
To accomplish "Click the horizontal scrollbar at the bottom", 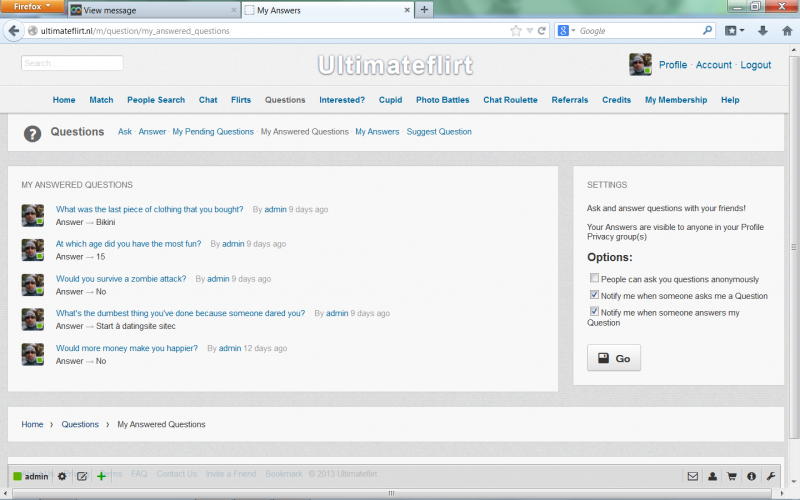I will 393,493.
